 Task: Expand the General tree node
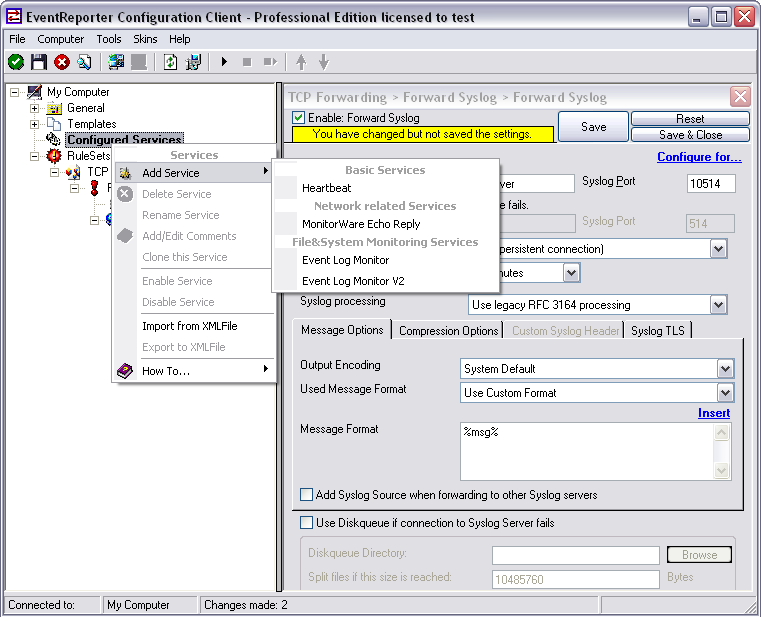(34, 108)
